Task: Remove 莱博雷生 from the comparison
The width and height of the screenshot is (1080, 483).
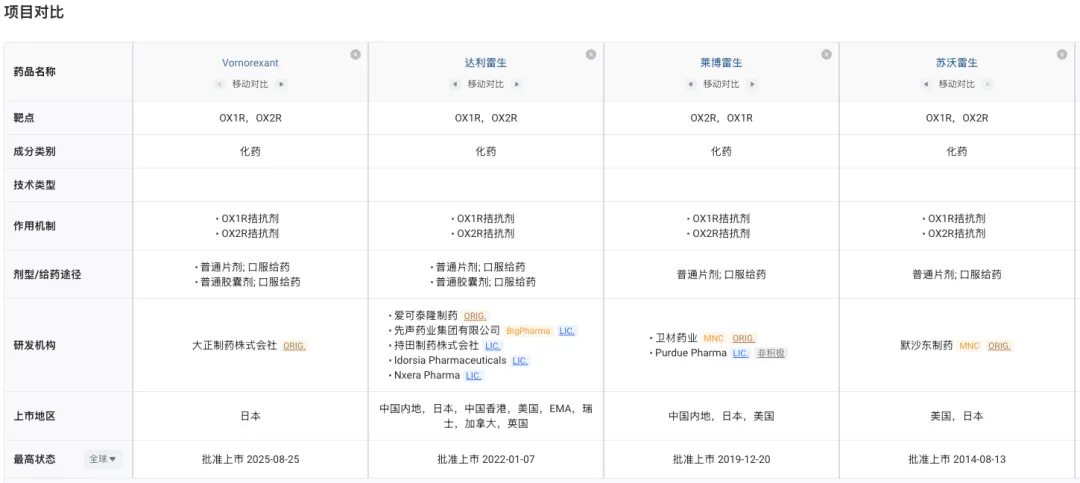Action: click(x=826, y=55)
